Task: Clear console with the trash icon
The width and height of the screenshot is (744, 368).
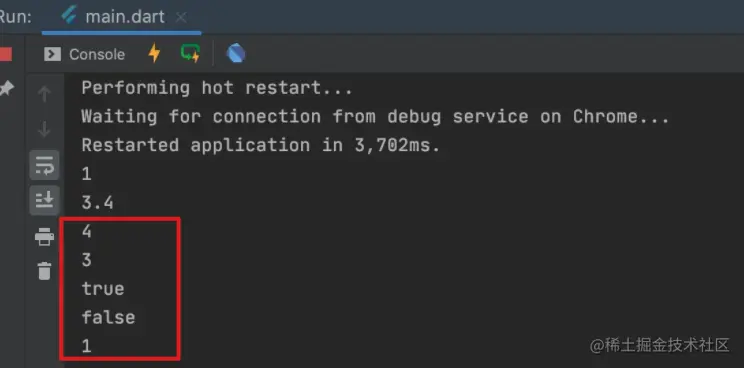Action: tap(44, 271)
